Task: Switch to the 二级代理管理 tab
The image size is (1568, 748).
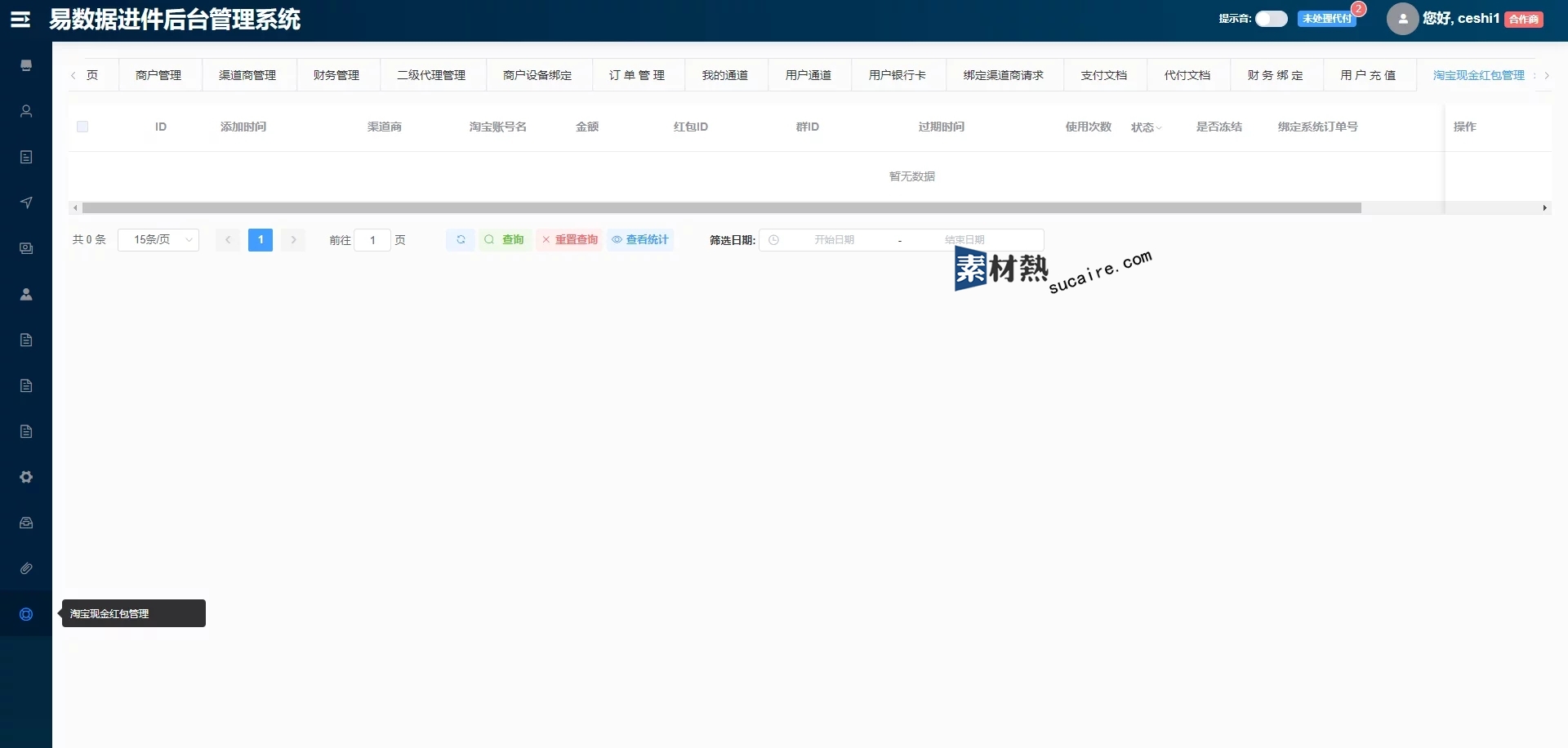Action: pyautogui.click(x=431, y=75)
